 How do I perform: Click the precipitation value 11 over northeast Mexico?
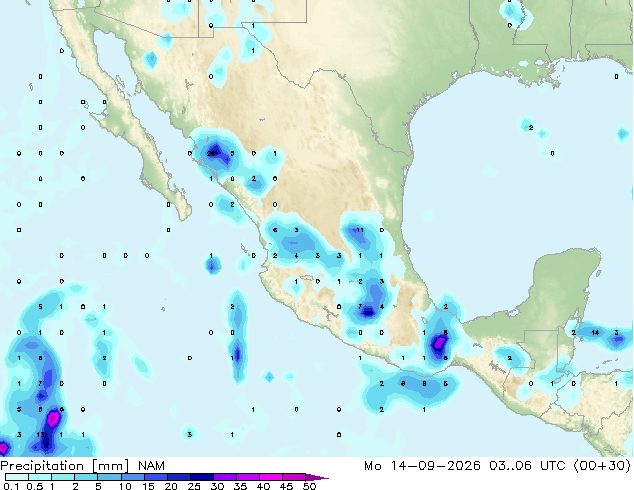[x=360, y=230]
